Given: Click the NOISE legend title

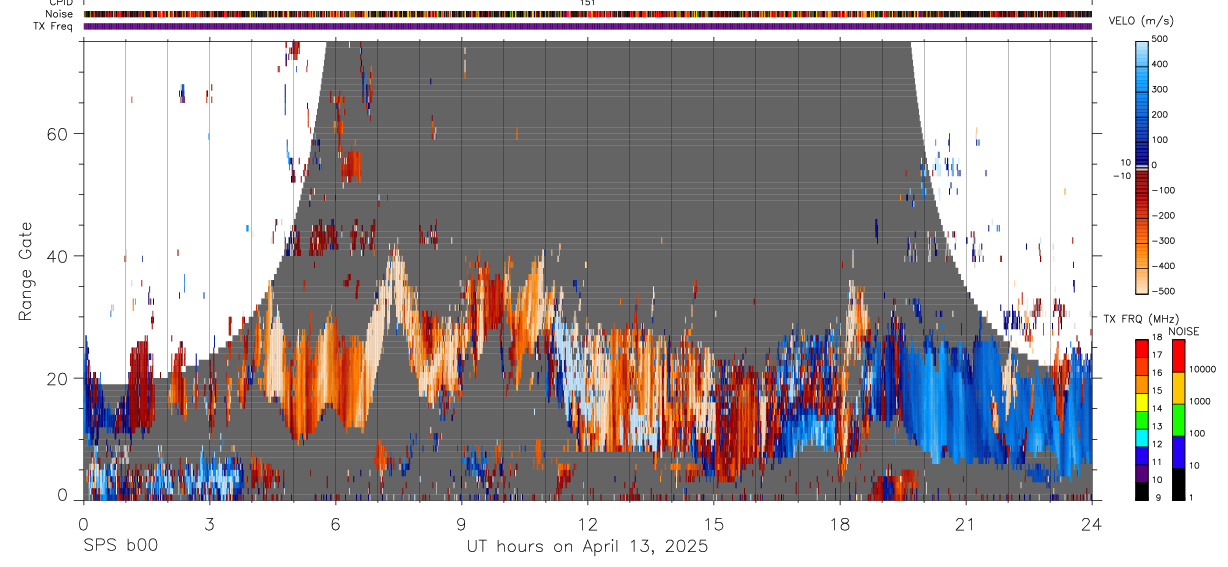Looking at the screenshot, I should pos(1183,331).
